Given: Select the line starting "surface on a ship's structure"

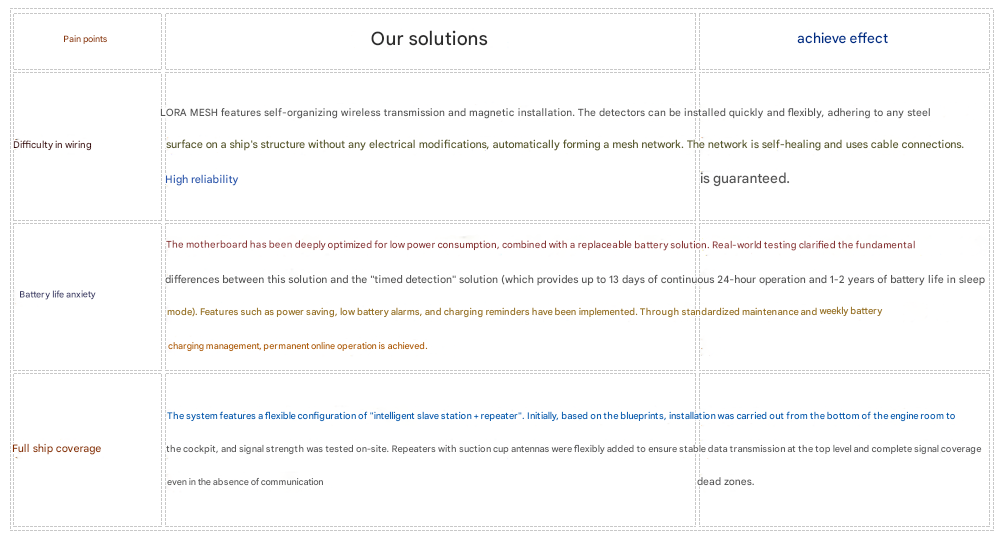Looking at the screenshot, I should (564, 145).
